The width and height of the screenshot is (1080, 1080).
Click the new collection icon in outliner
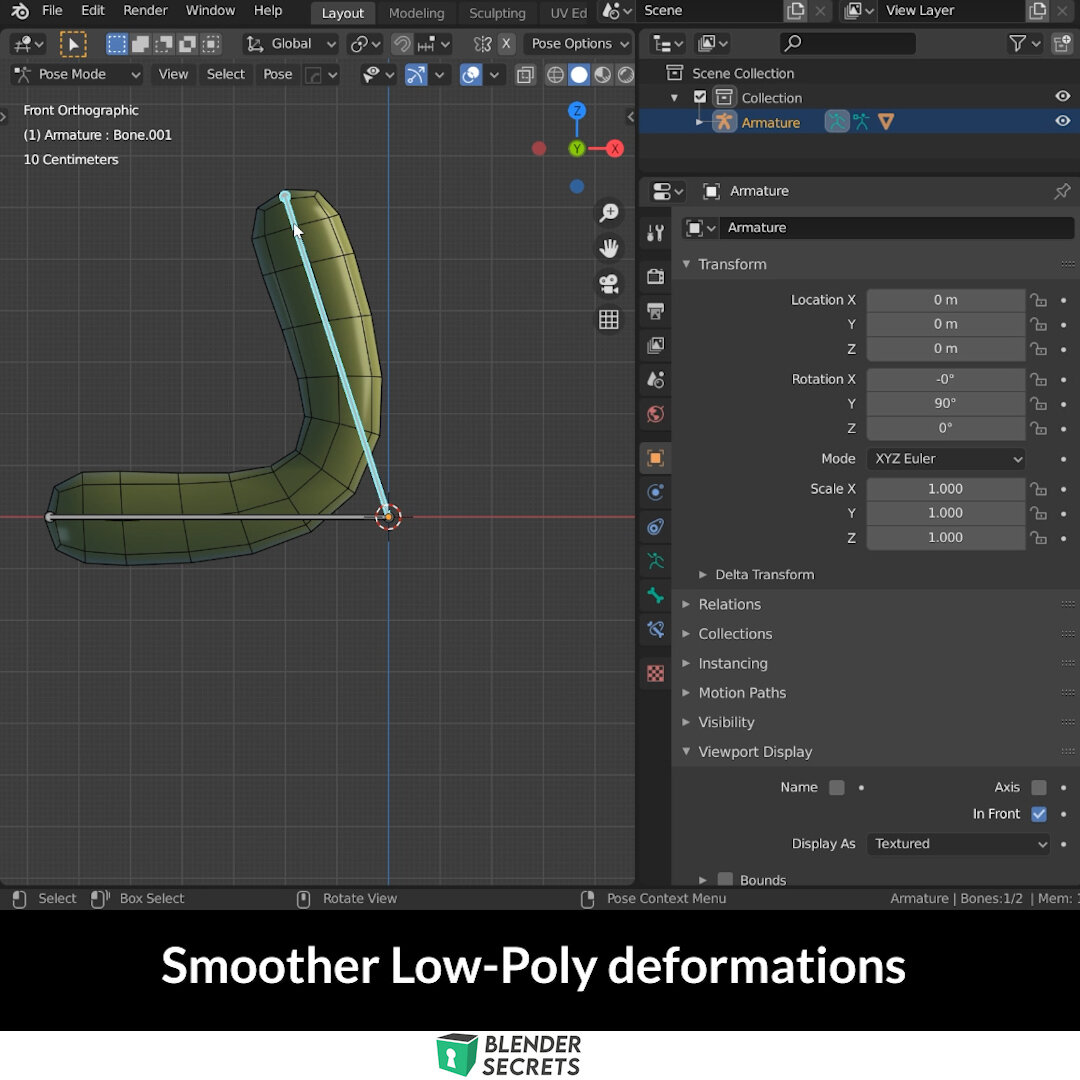click(1063, 43)
